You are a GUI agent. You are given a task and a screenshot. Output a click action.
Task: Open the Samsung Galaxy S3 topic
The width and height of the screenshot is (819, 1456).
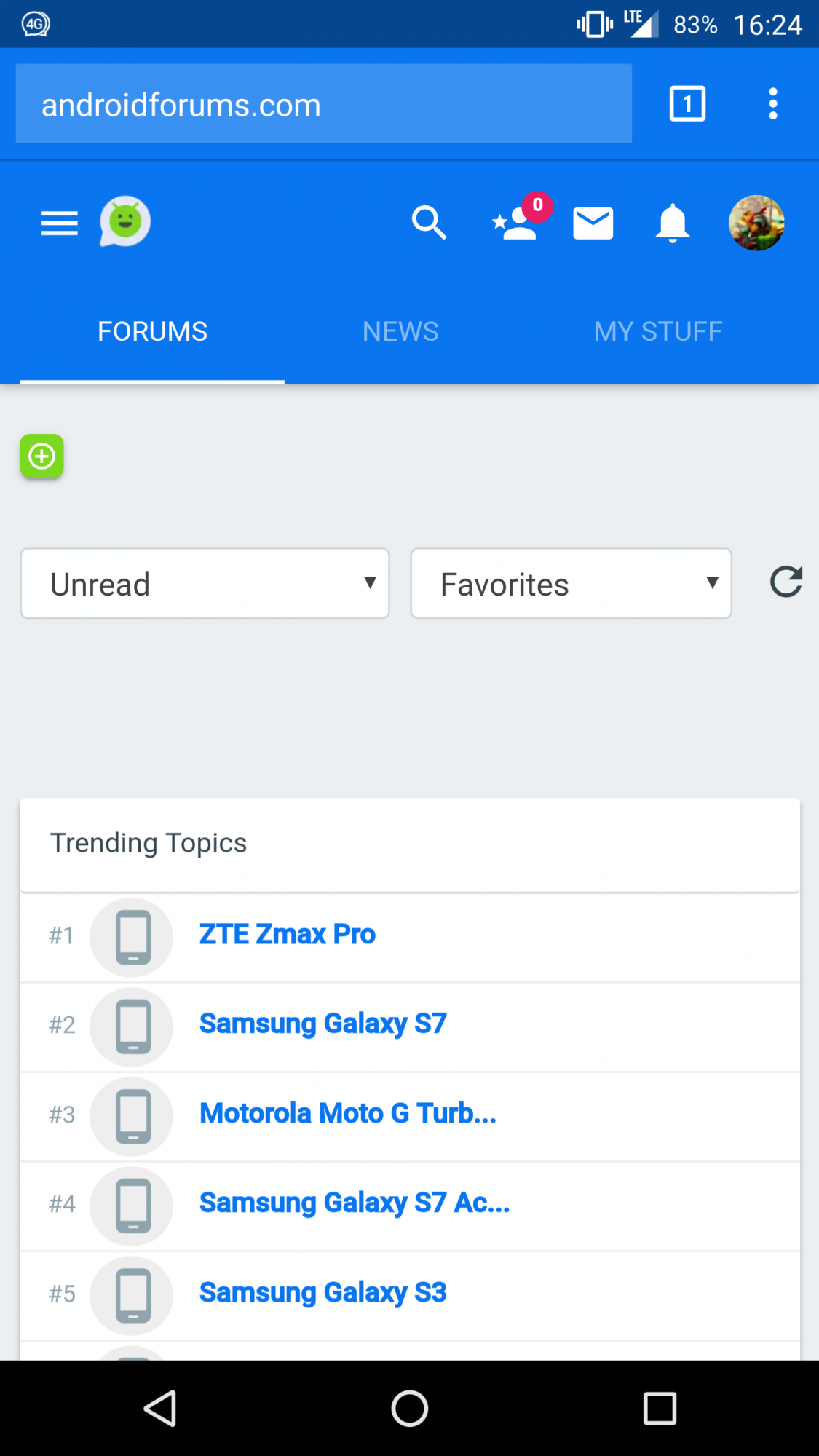323,1294
